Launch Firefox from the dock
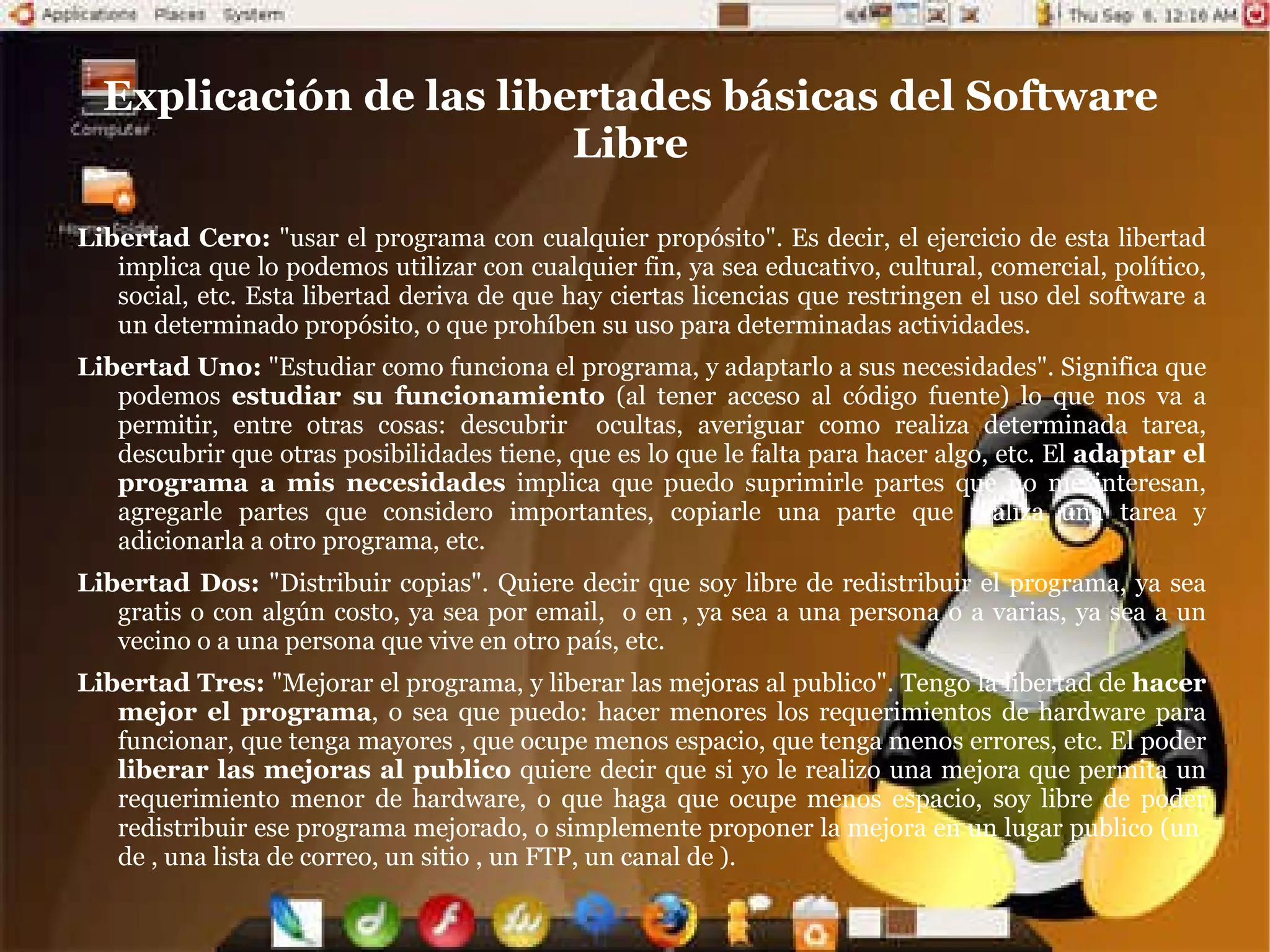 (668, 921)
